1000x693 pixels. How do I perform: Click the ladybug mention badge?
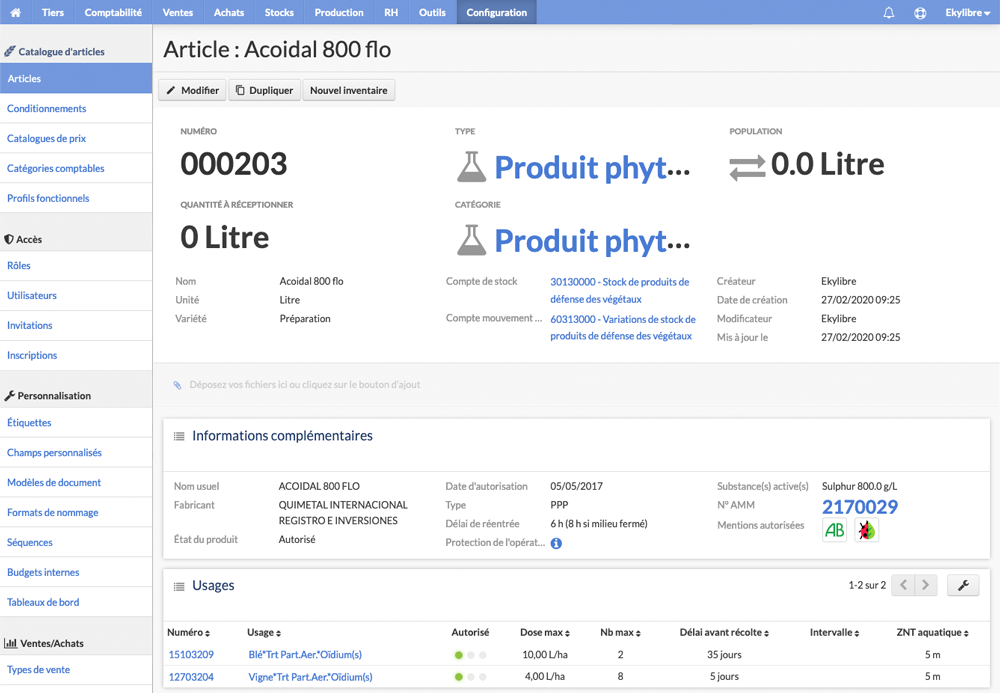tap(866, 530)
